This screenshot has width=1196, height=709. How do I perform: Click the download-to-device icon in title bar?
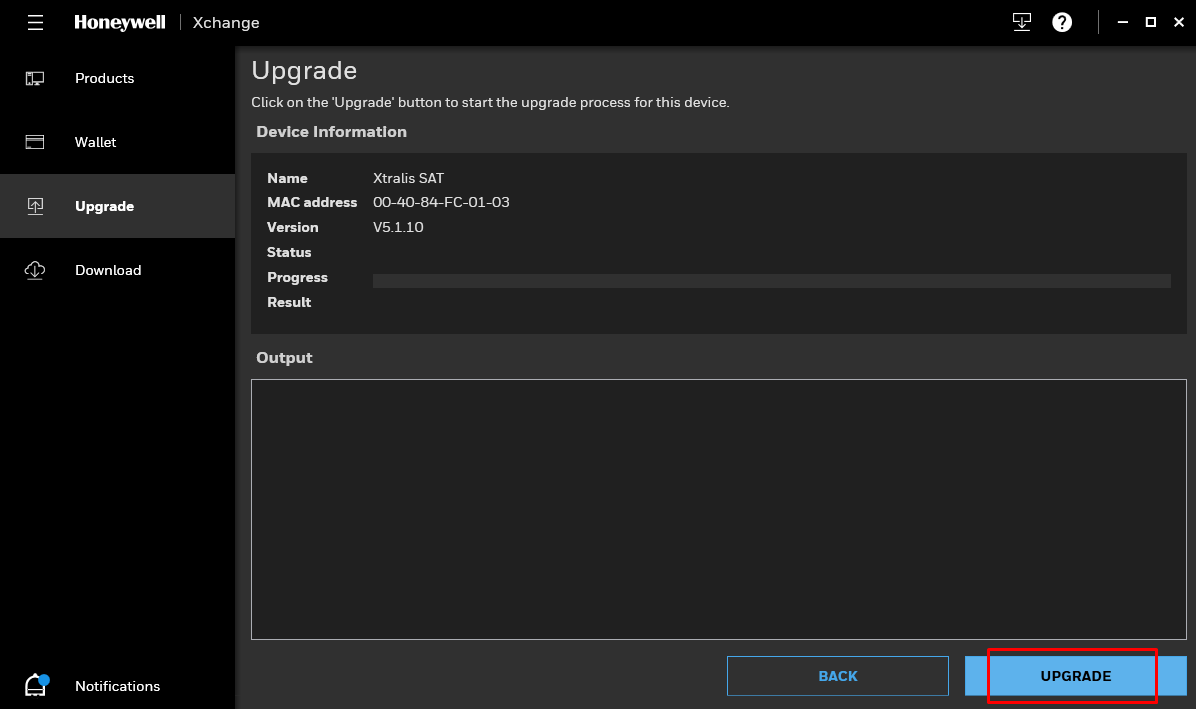coord(1021,22)
